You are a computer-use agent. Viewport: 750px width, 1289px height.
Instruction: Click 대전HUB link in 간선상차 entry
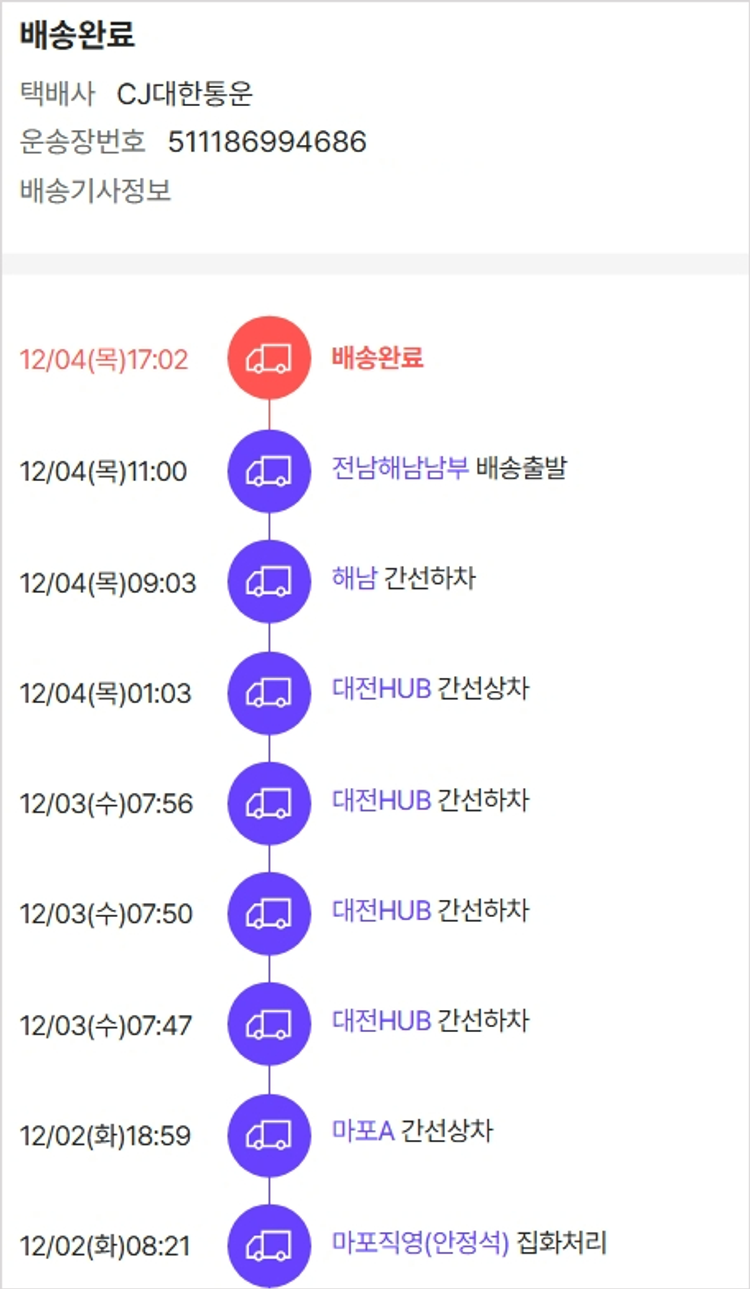coord(381,689)
